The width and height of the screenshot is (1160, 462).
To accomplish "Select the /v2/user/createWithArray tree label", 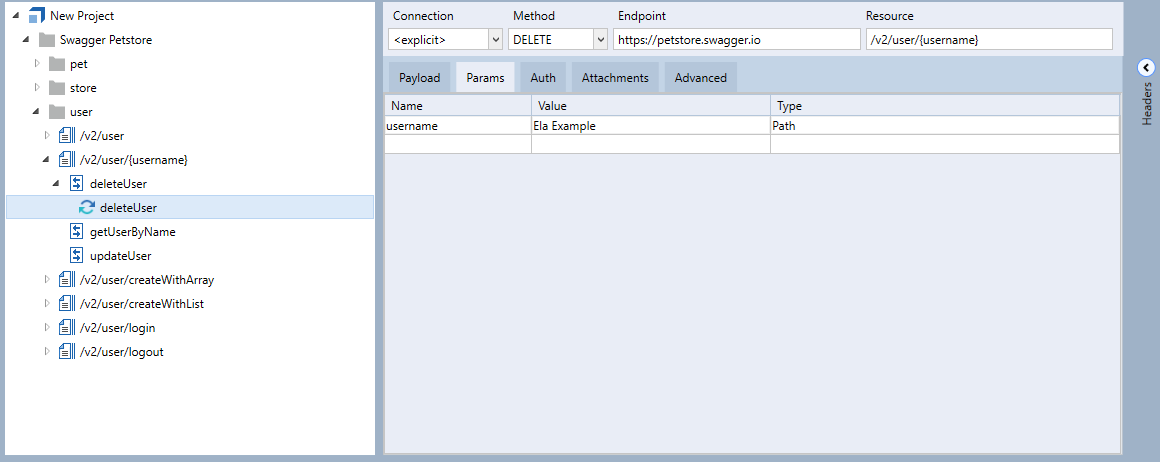I will tap(147, 280).
